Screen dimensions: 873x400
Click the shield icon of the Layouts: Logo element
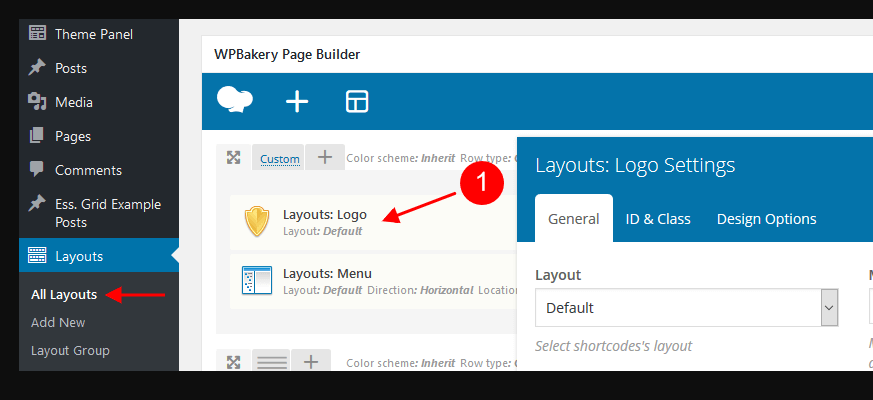coord(258,222)
